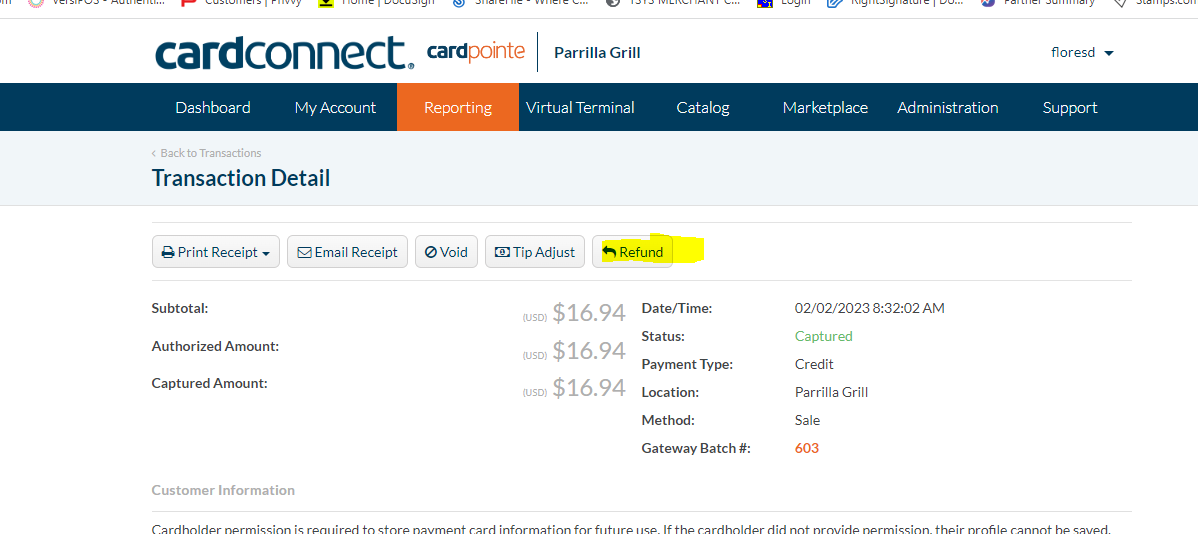This screenshot has width=1198, height=534.
Task: Open the Print Receipt dropdown
Action: pyautogui.click(x=215, y=251)
